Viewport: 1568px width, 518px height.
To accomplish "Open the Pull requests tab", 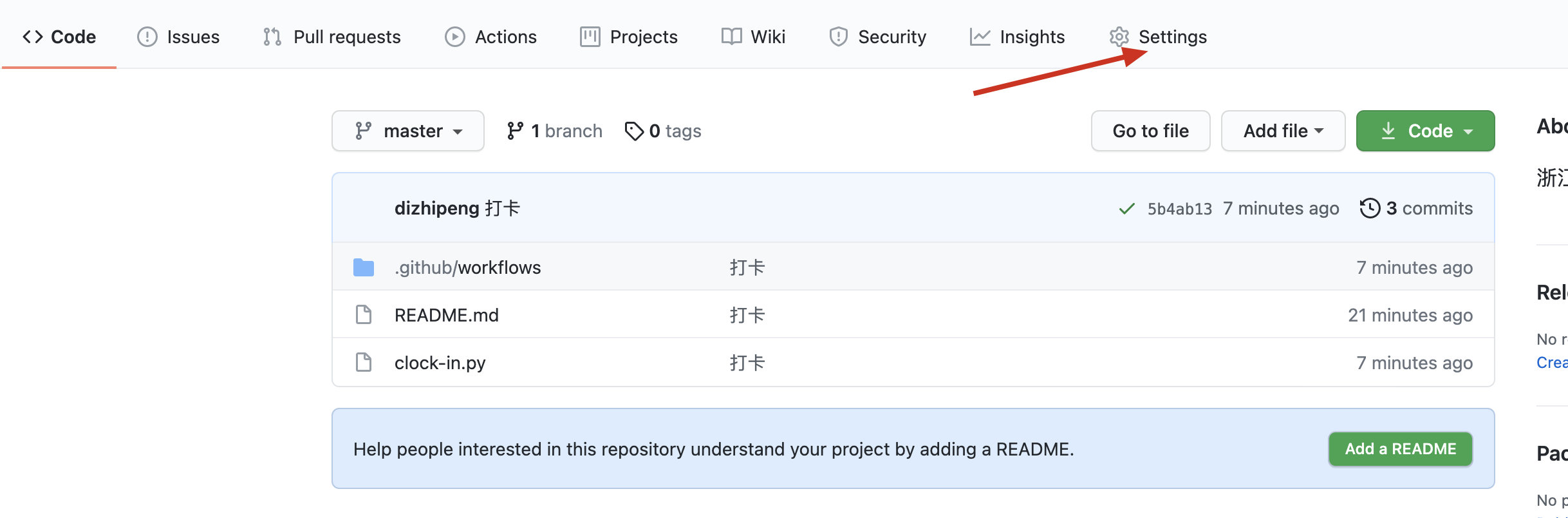I will point(332,37).
